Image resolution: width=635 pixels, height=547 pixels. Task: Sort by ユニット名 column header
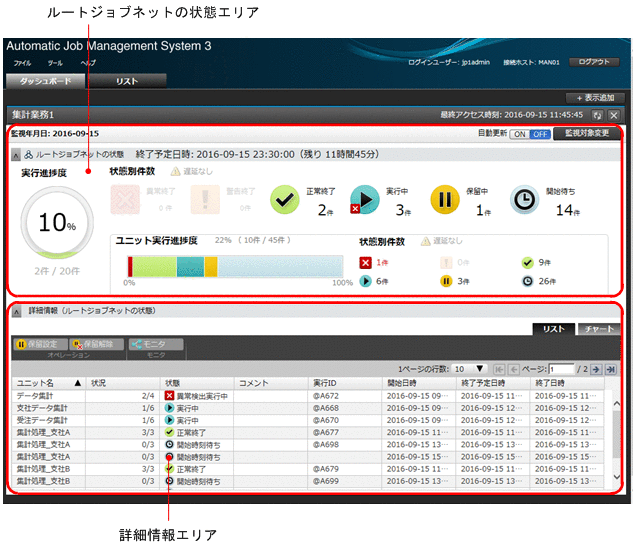[x=49, y=383]
